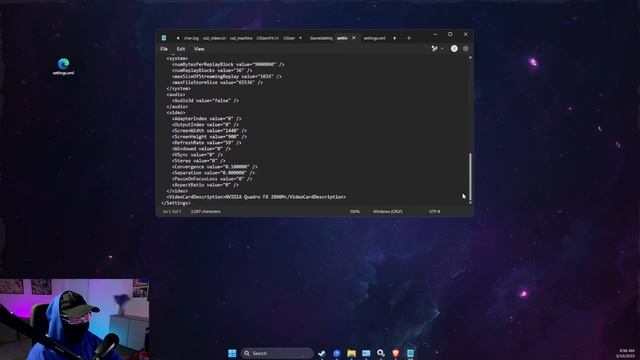Click the Notepad taskbar icon
Viewport: 640px width, 360px height.
pos(410,353)
